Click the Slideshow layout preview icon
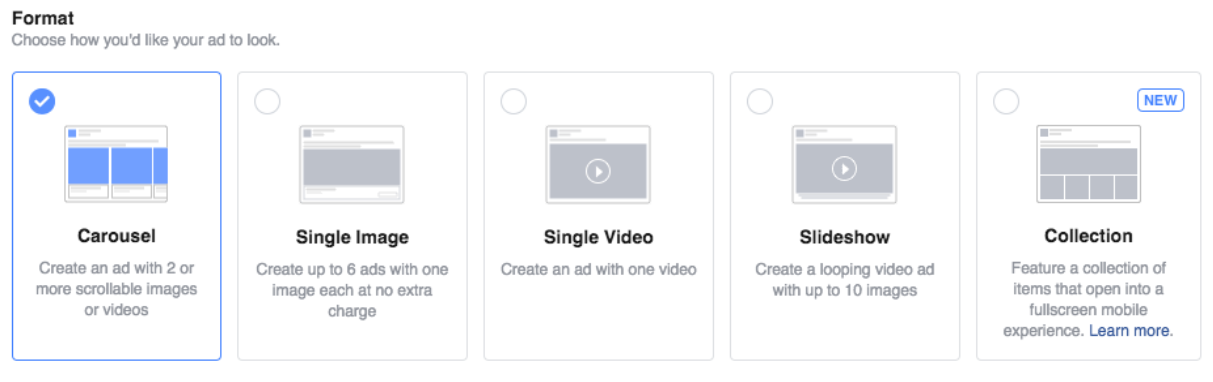This screenshot has height=382, width=1213. tap(845, 164)
